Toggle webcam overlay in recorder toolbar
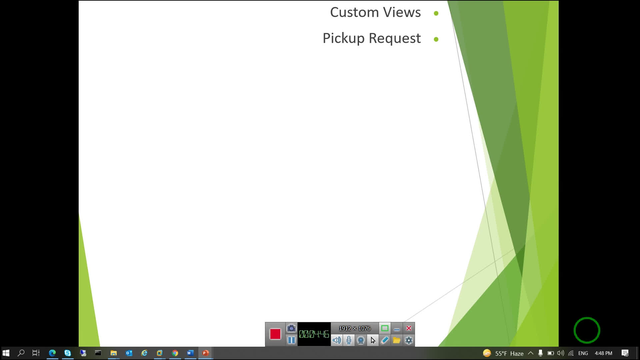This screenshot has height=360, width=640. click(x=360, y=340)
